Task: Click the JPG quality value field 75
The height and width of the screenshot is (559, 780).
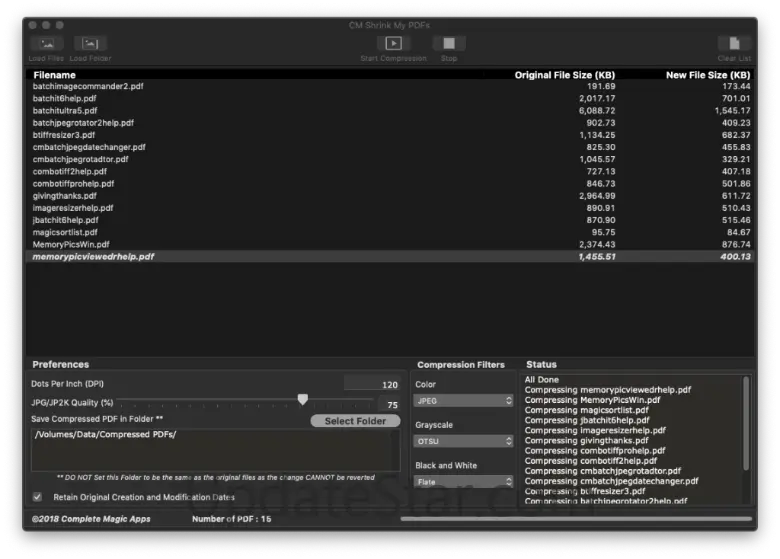Action: coord(389,405)
